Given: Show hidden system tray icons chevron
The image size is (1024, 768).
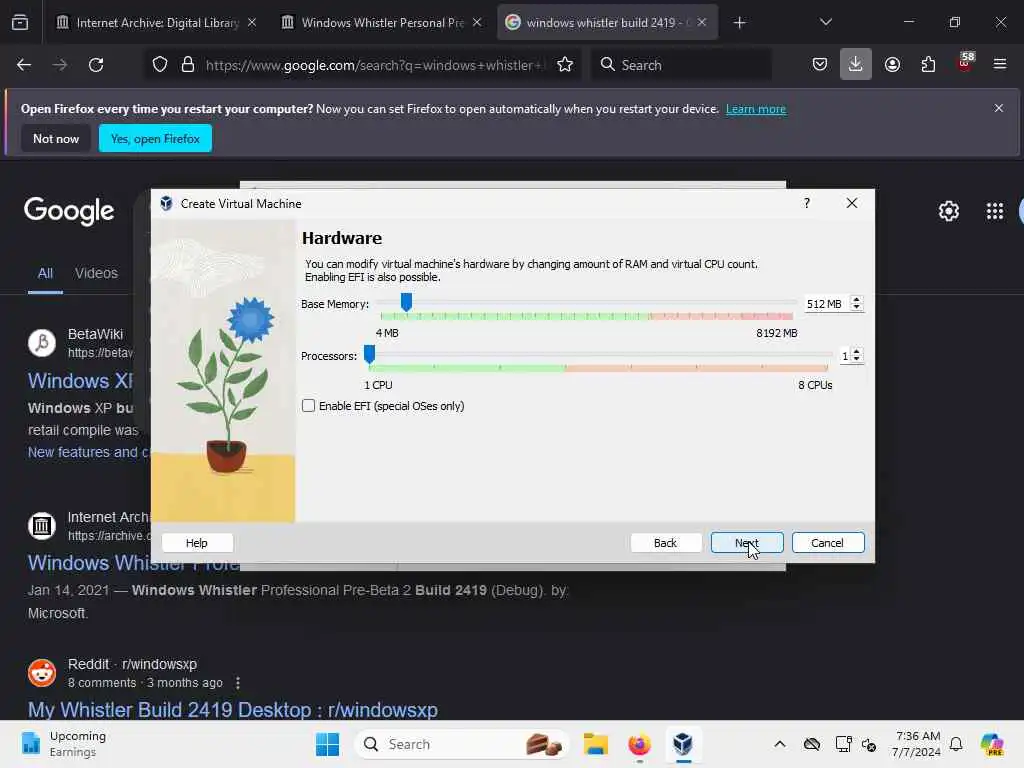Looking at the screenshot, I should pos(780,744).
